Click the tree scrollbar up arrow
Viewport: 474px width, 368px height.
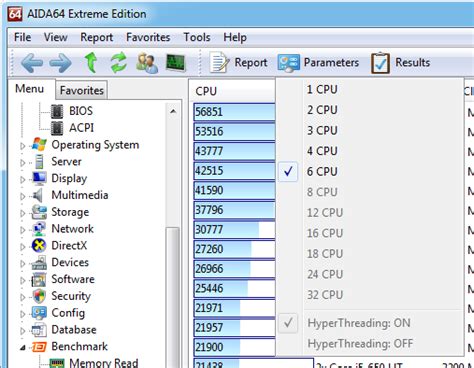click(173, 111)
